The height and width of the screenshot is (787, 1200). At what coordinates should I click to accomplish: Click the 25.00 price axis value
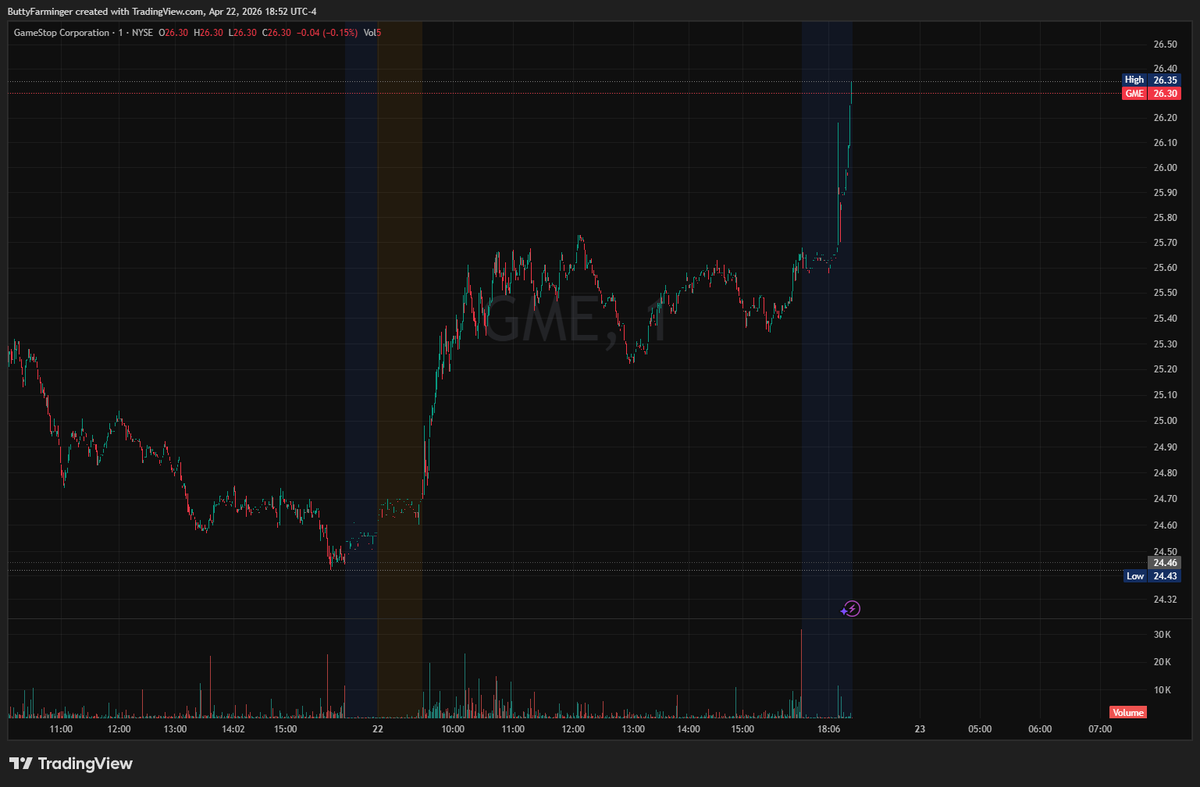click(1164, 421)
